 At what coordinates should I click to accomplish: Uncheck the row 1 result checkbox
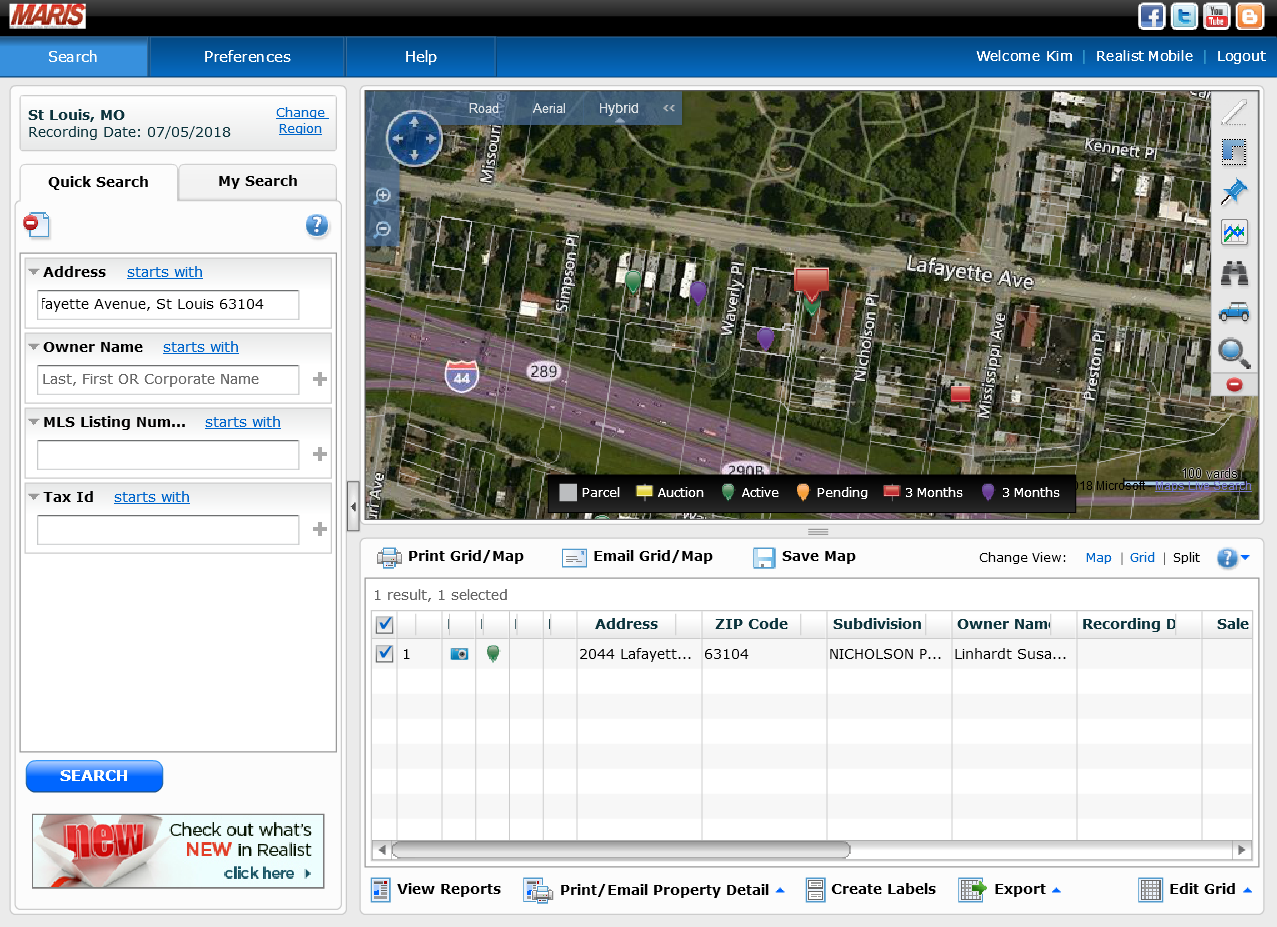pos(384,654)
